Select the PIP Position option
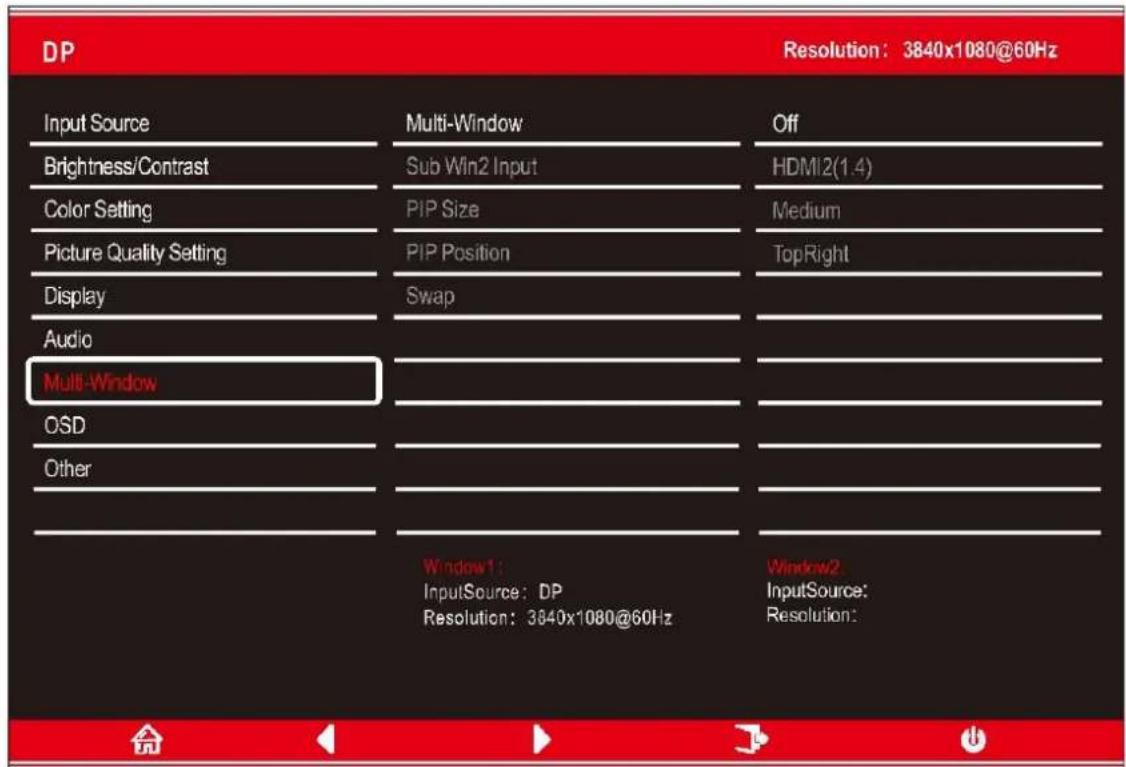 click(567, 253)
